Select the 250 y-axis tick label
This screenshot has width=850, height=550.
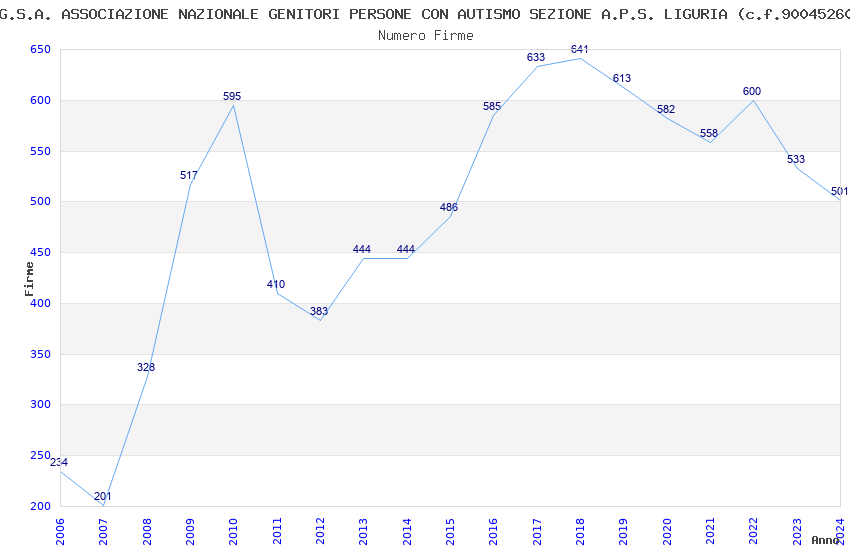coord(40,455)
